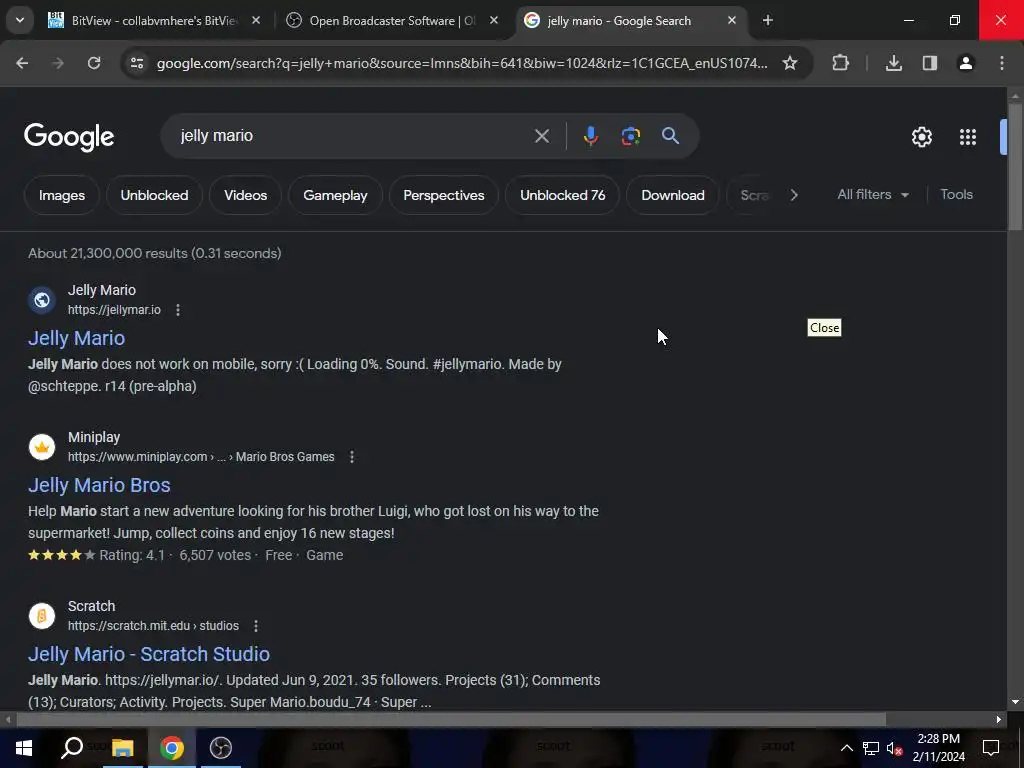The image size is (1024, 768).
Task: Close the BitView tab
Action: (256, 21)
